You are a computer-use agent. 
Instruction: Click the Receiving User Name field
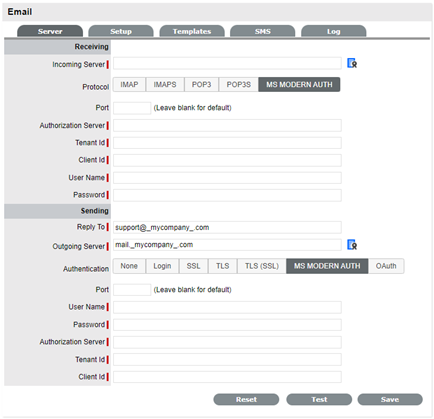coord(227,178)
